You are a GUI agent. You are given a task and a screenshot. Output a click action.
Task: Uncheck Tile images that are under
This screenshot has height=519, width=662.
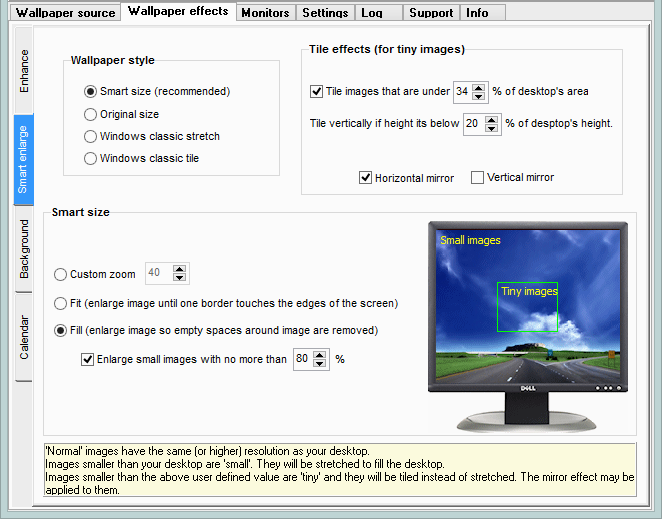317,92
